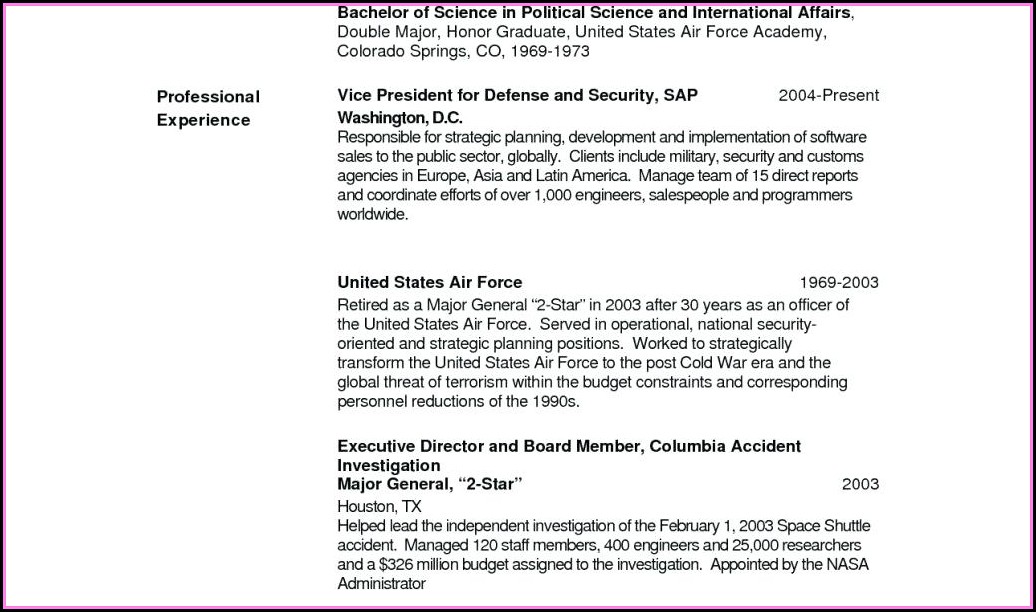Click the '$326 million budget' line
The width and height of the screenshot is (1036, 612).
coord(602,564)
